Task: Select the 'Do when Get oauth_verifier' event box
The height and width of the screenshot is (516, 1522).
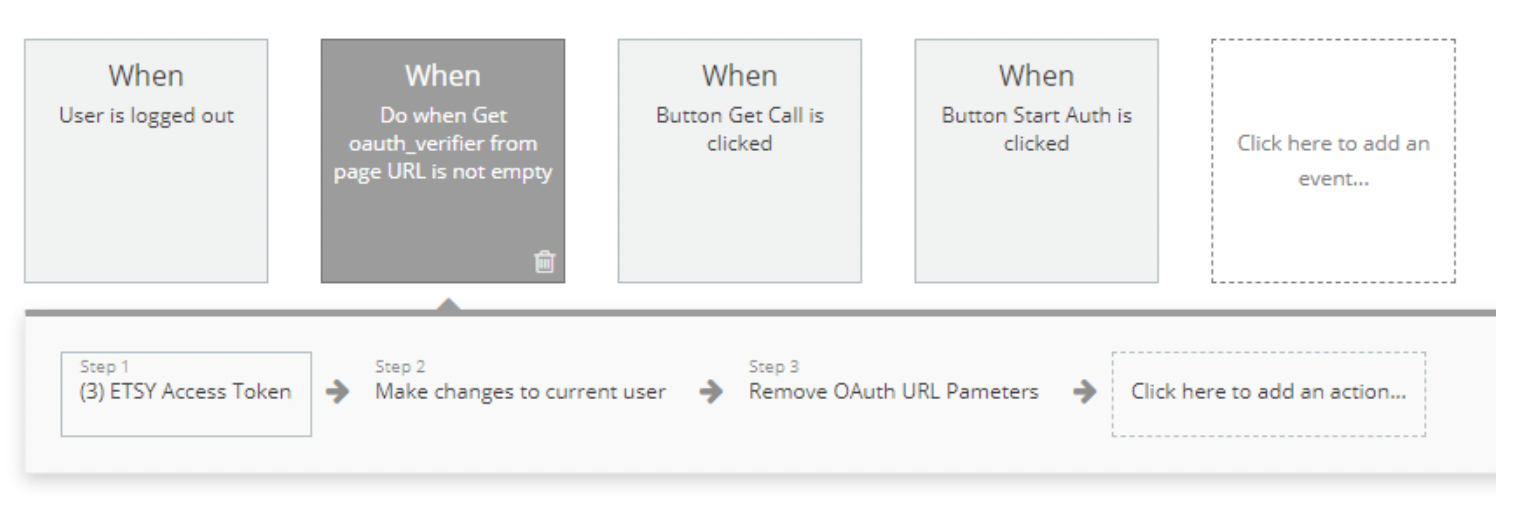Action: [443, 161]
